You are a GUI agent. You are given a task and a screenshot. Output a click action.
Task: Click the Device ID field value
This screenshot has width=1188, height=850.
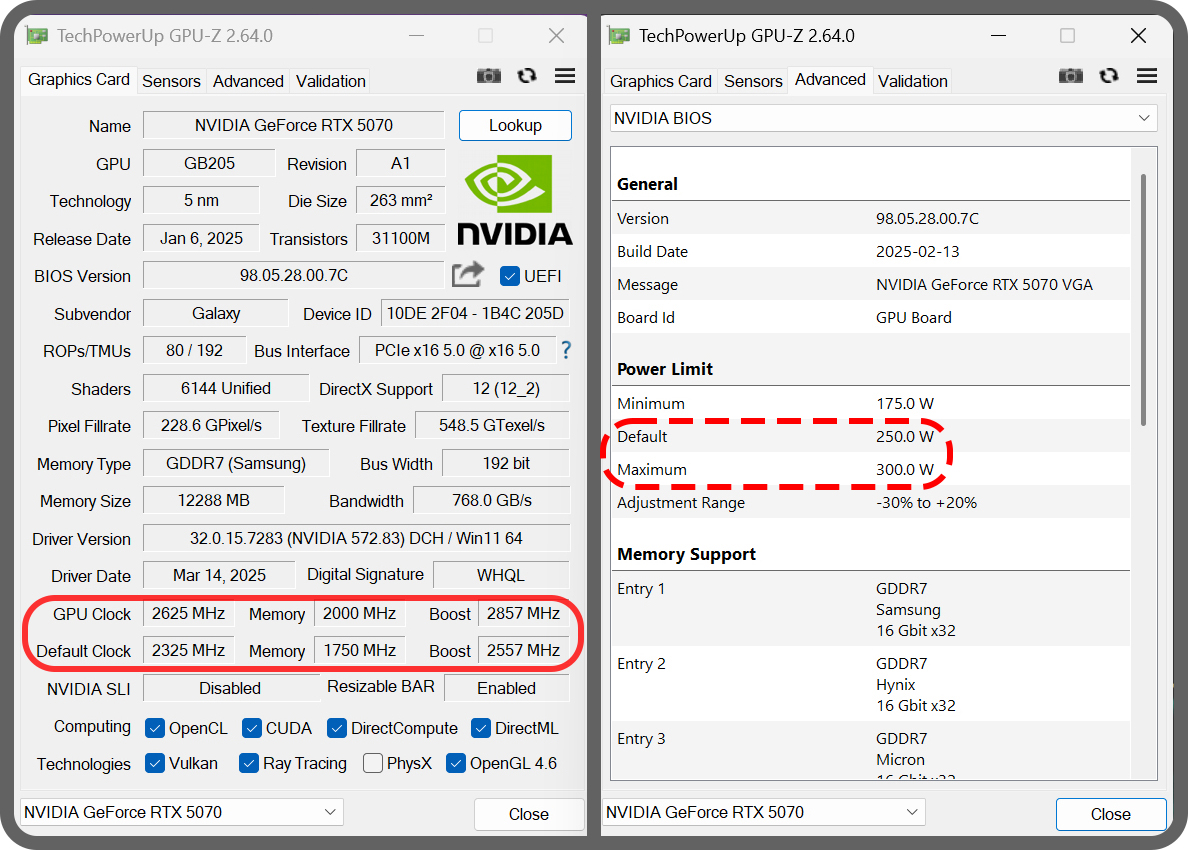tap(475, 313)
